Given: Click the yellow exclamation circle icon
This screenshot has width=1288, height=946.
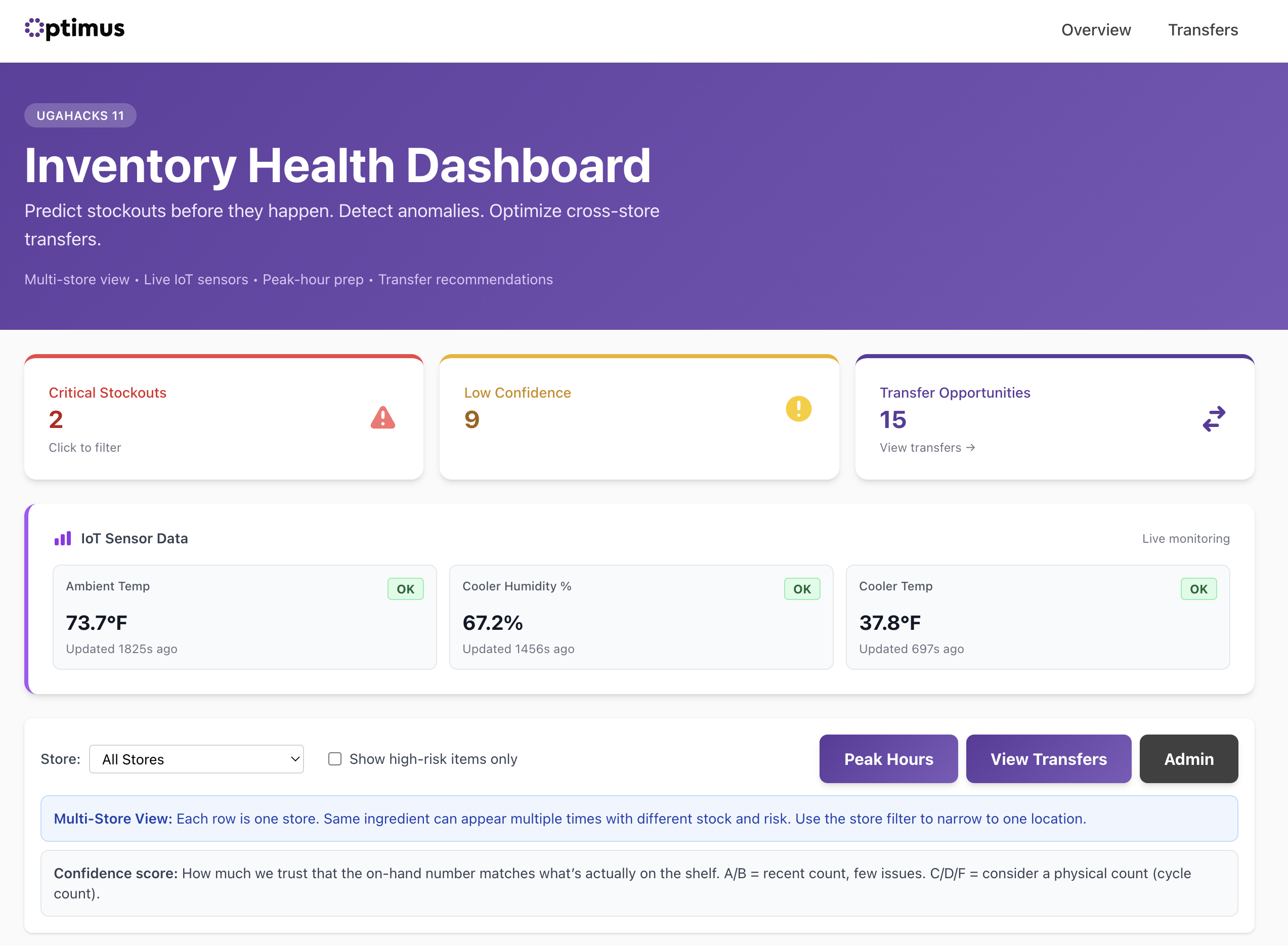Looking at the screenshot, I should click(798, 409).
